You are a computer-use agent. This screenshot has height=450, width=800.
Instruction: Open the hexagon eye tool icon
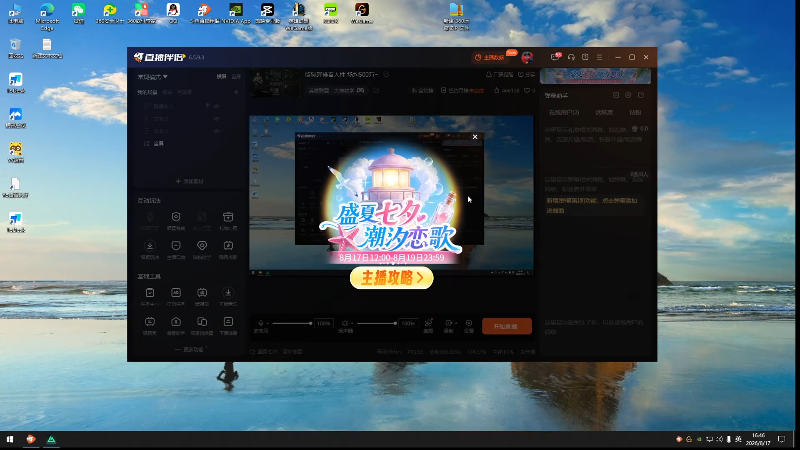pos(202,246)
